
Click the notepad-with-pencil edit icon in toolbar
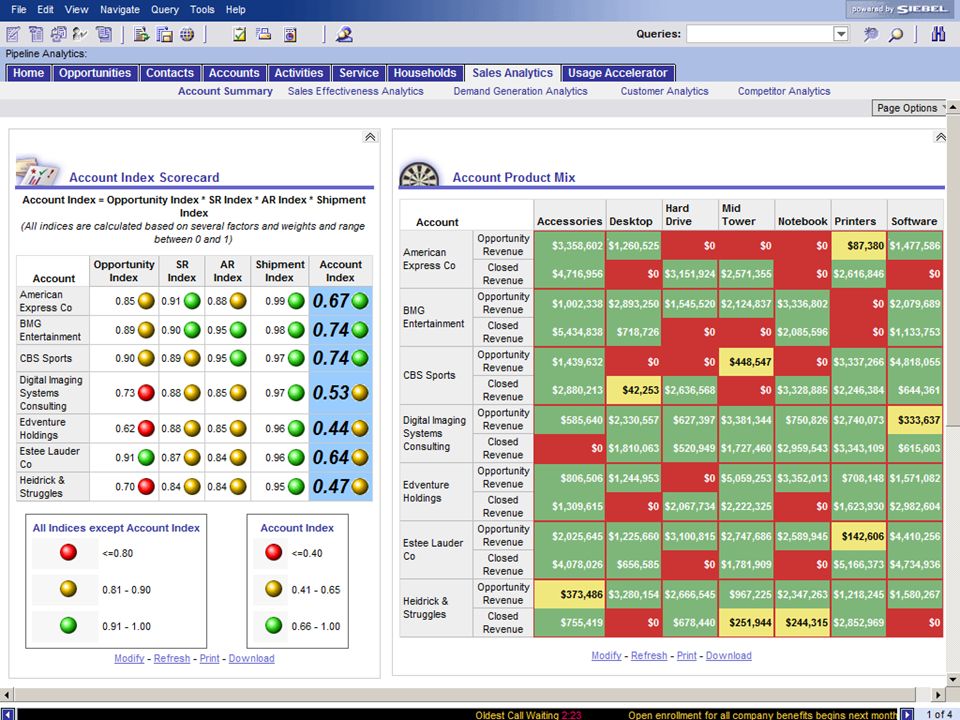(13, 34)
